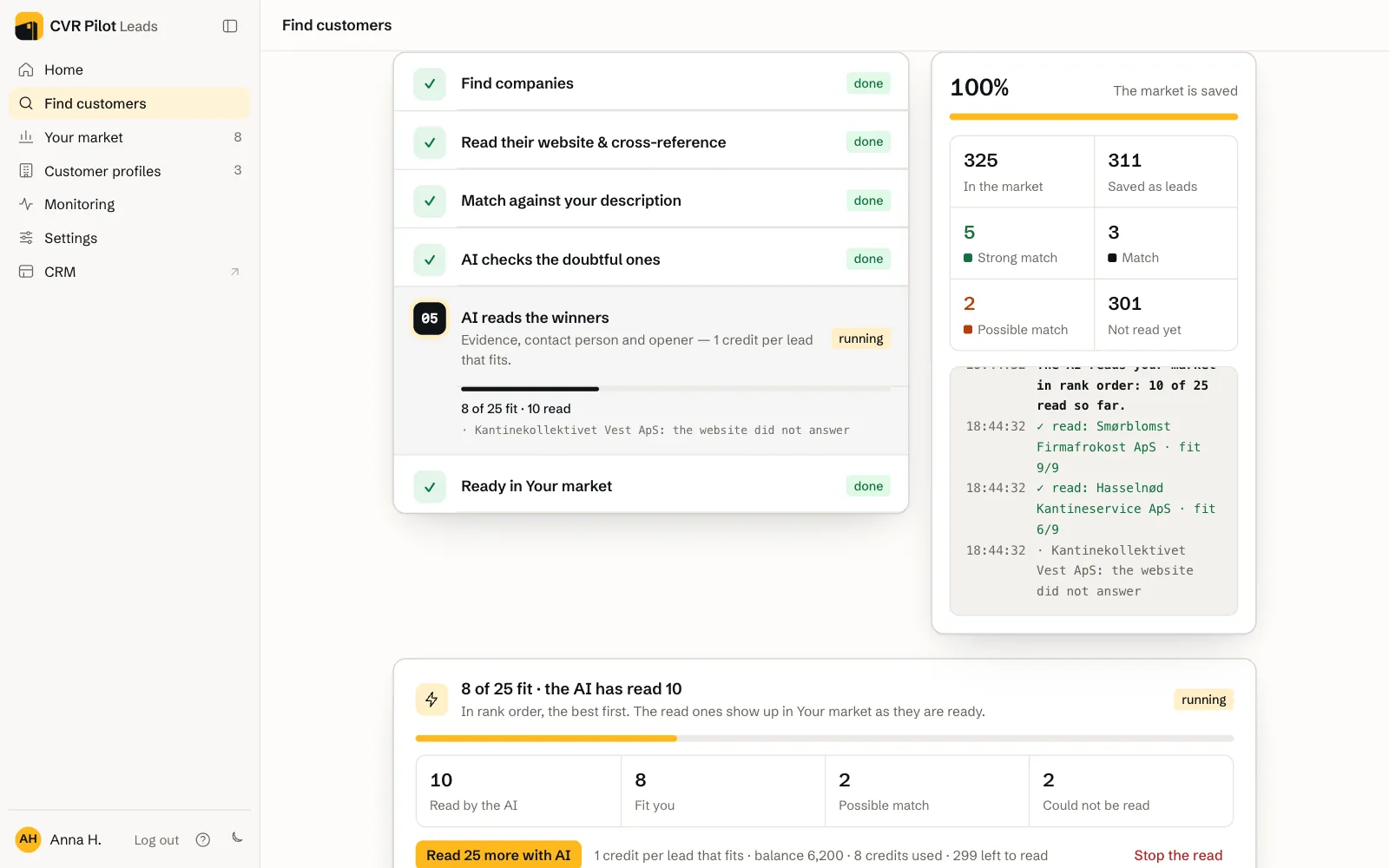Open Settings from the sidebar
The image size is (1389, 868).
point(129,238)
